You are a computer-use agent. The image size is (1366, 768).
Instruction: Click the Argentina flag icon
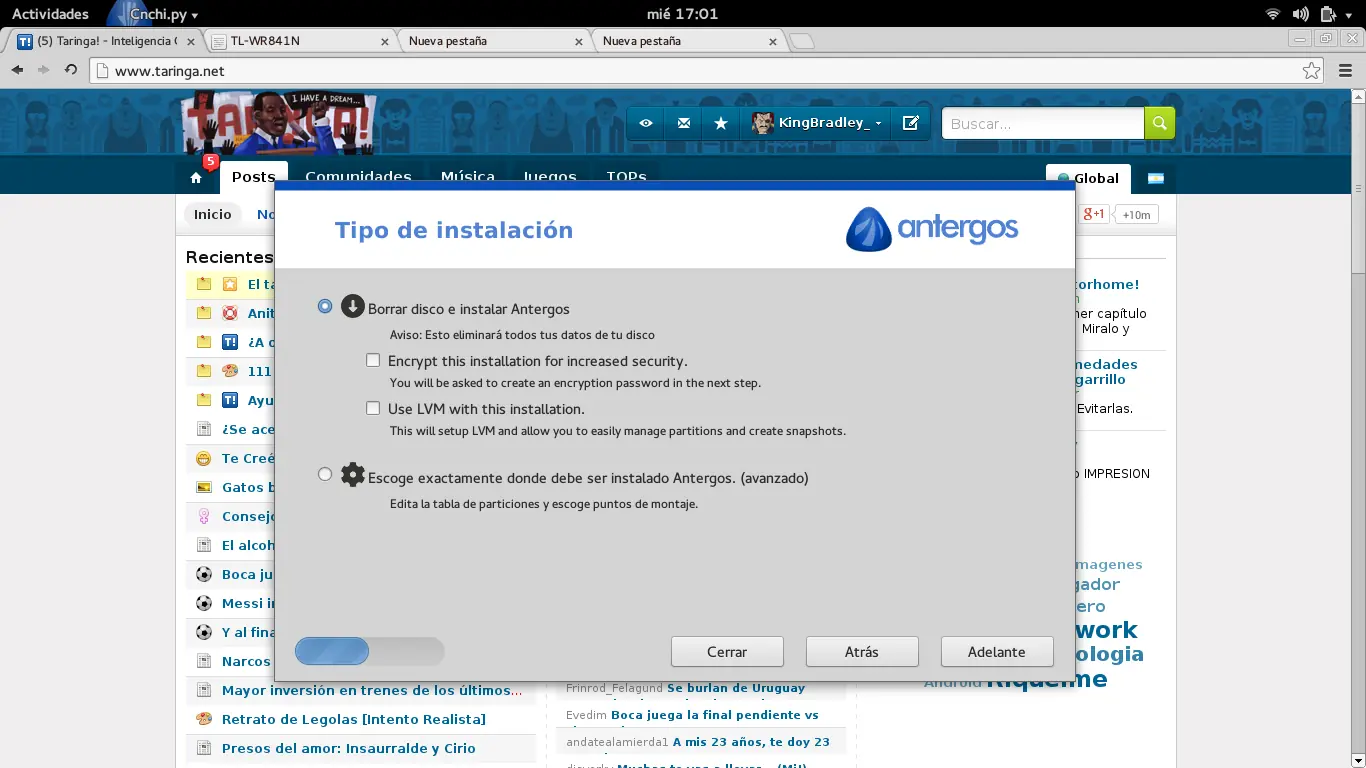(1155, 178)
